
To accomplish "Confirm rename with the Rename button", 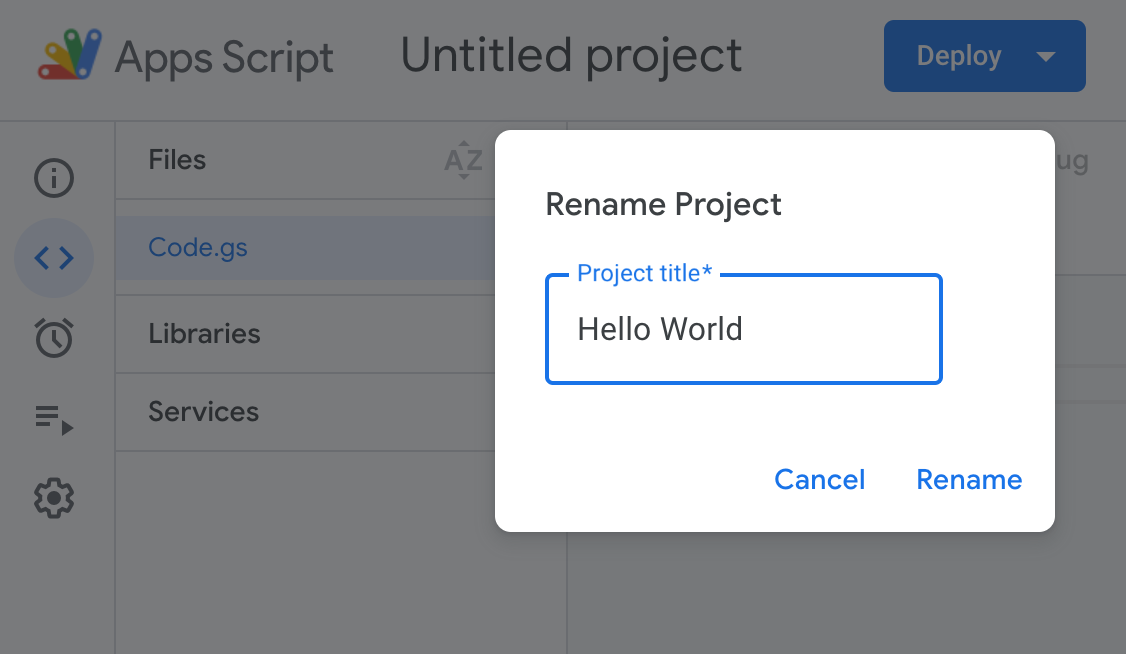I will click(968, 480).
